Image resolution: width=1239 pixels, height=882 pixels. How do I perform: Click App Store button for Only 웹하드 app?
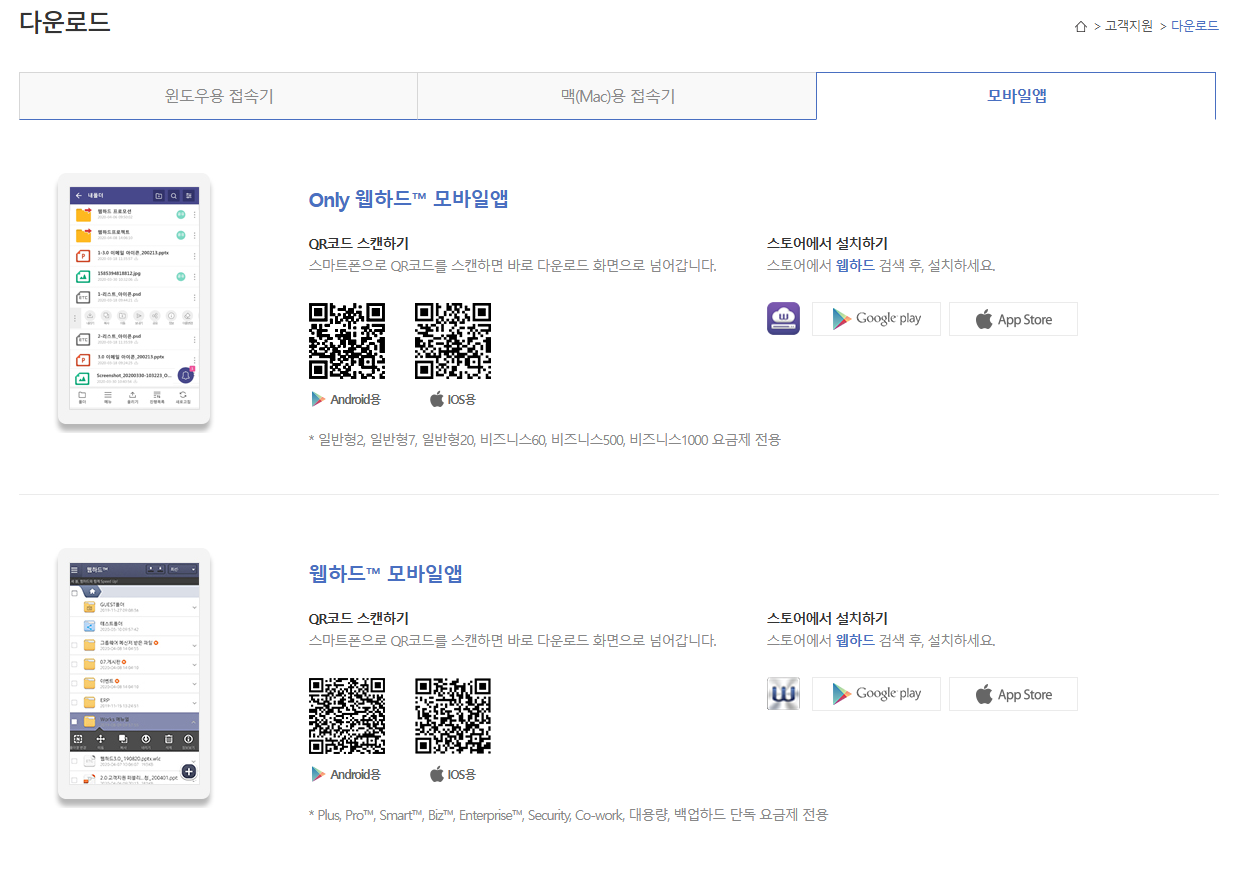tap(1013, 319)
